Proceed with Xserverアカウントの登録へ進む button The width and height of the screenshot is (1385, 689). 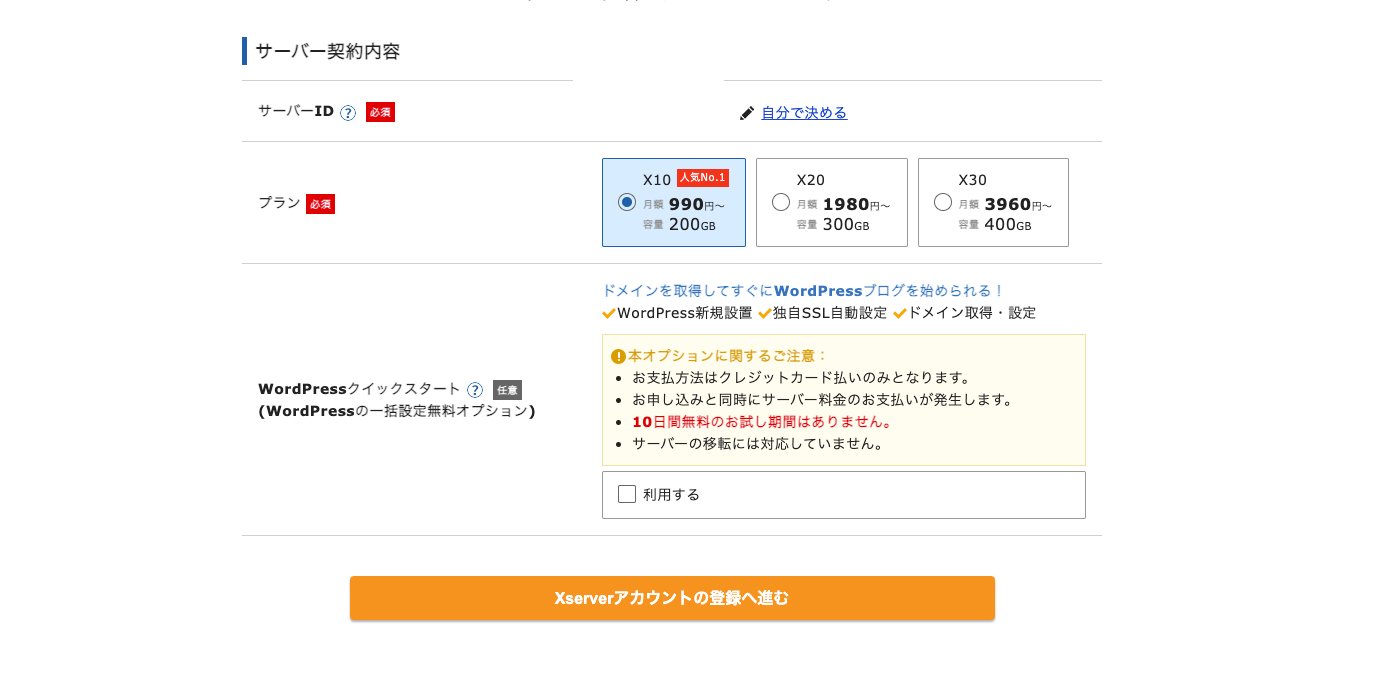click(672, 598)
